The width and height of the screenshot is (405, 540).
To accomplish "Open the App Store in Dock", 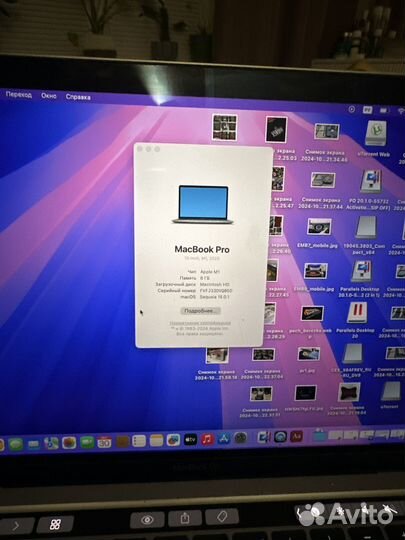I will pyautogui.click(x=224, y=439).
